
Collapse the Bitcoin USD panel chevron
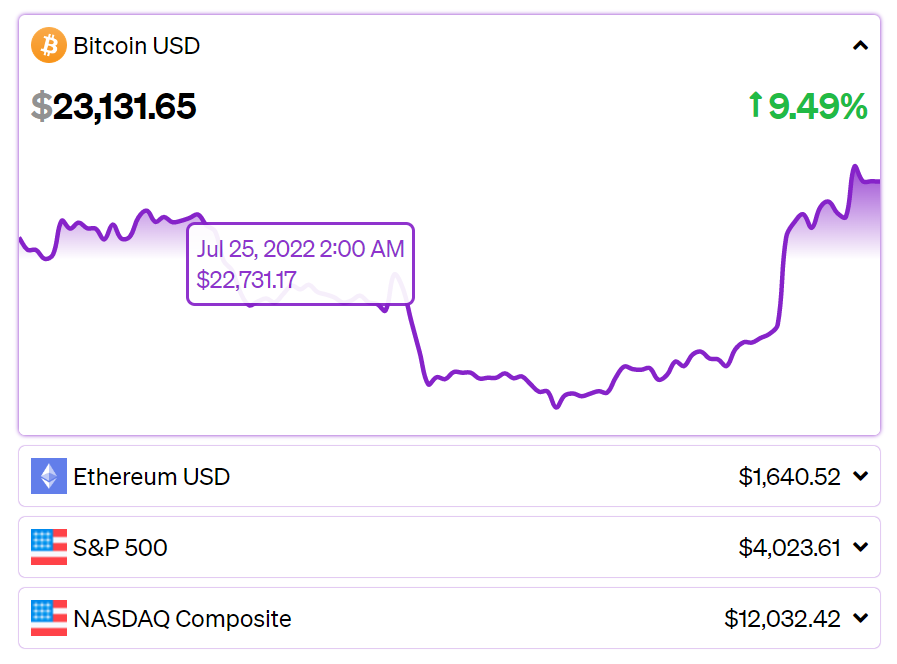860,46
